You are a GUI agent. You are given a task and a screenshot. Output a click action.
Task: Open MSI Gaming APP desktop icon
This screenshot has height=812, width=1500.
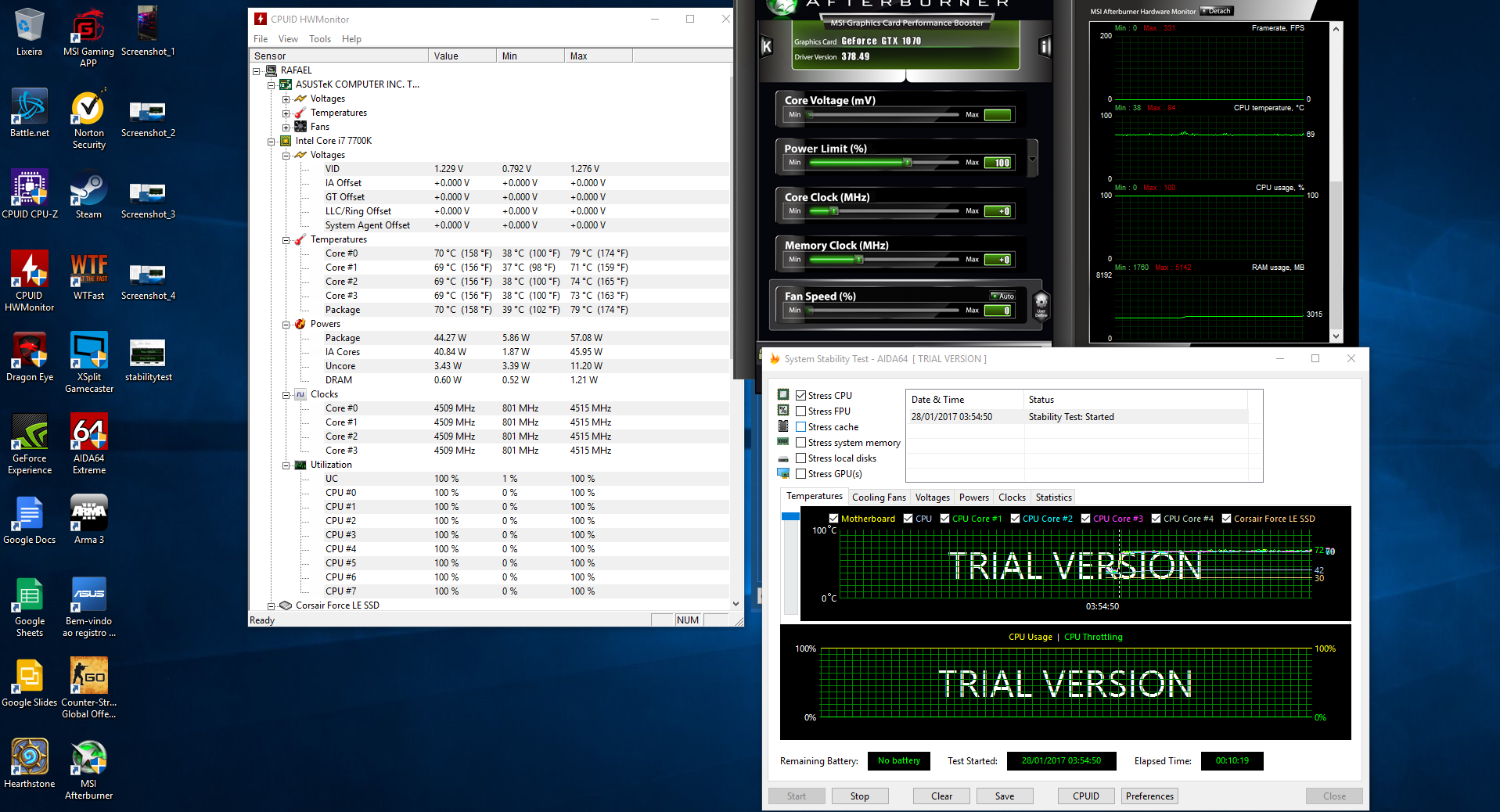[88, 37]
